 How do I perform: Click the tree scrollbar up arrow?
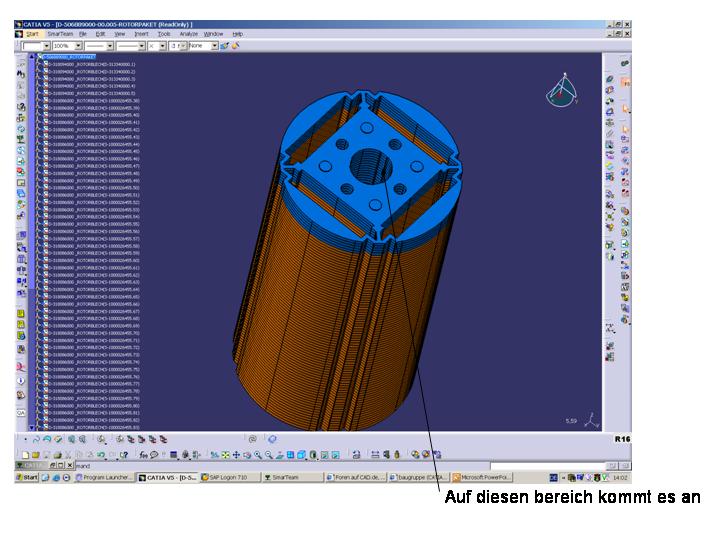pos(32,56)
